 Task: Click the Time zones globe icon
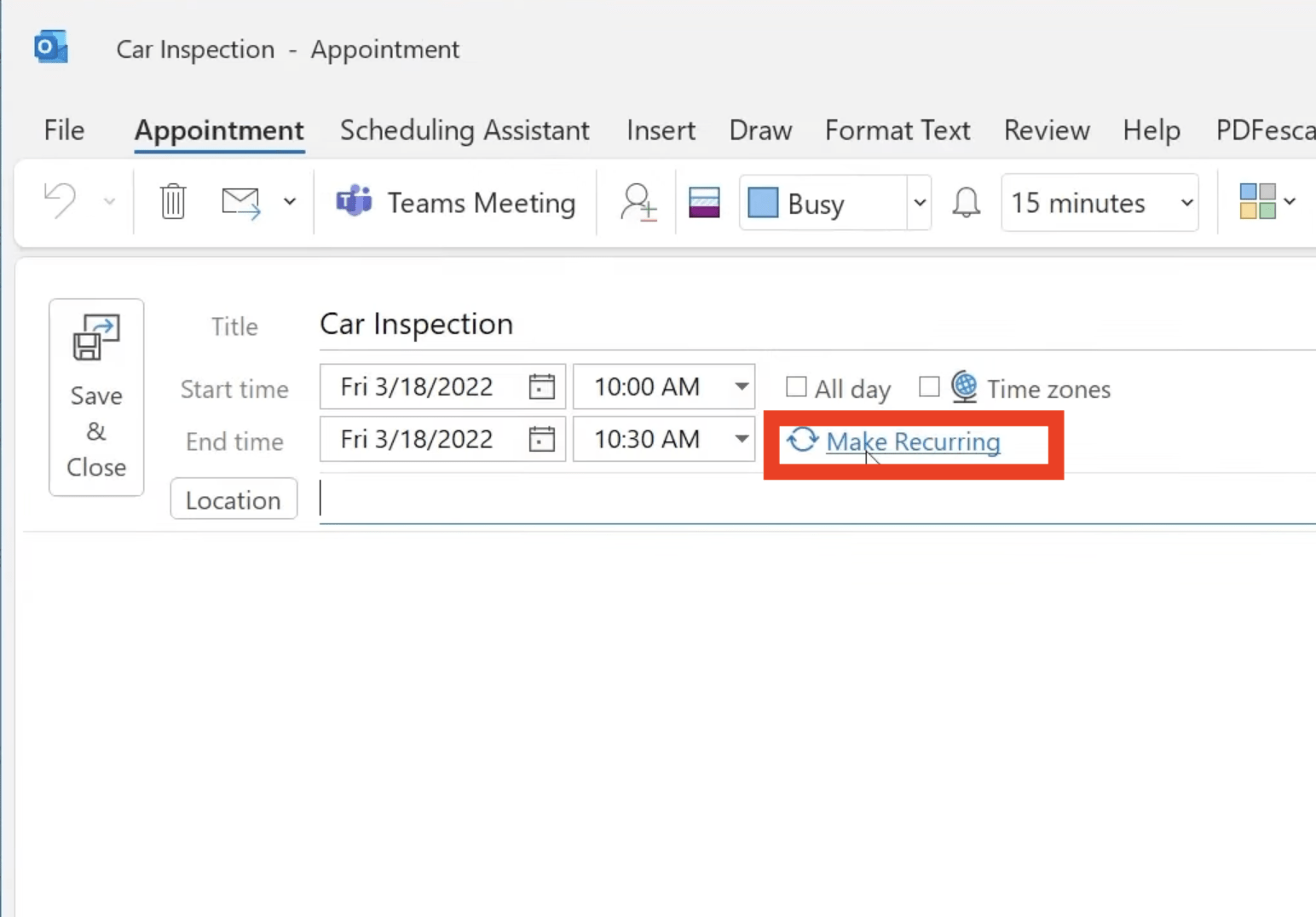[964, 387]
